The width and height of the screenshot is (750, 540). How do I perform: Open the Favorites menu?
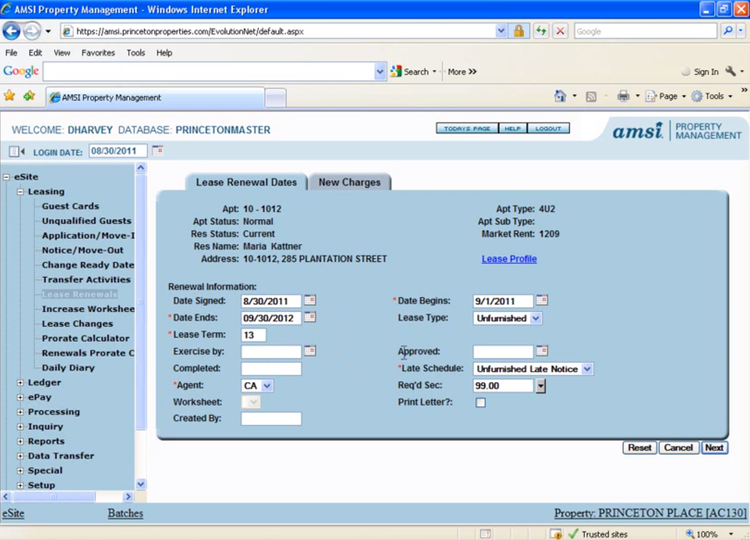[x=98, y=52]
